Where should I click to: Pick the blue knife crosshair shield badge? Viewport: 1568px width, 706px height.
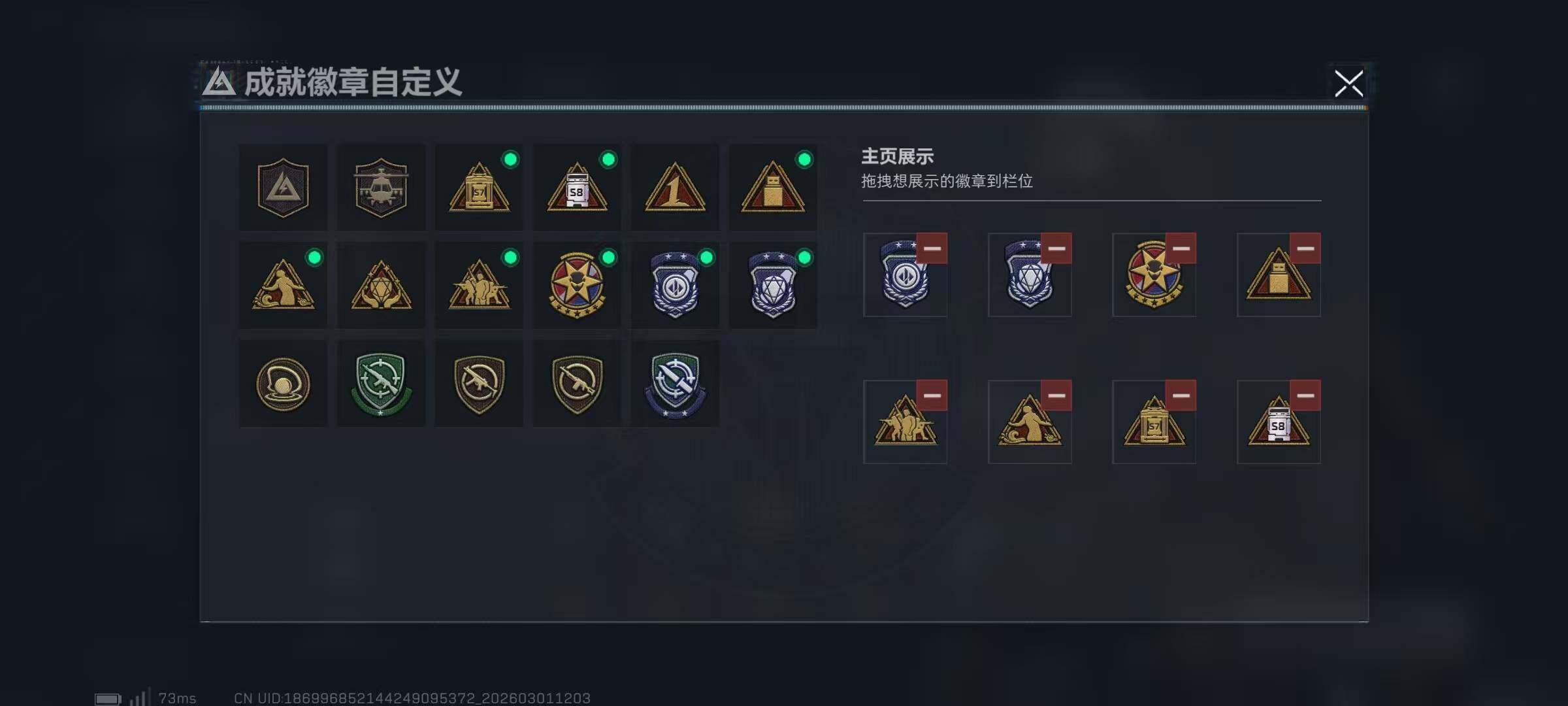[675, 384]
